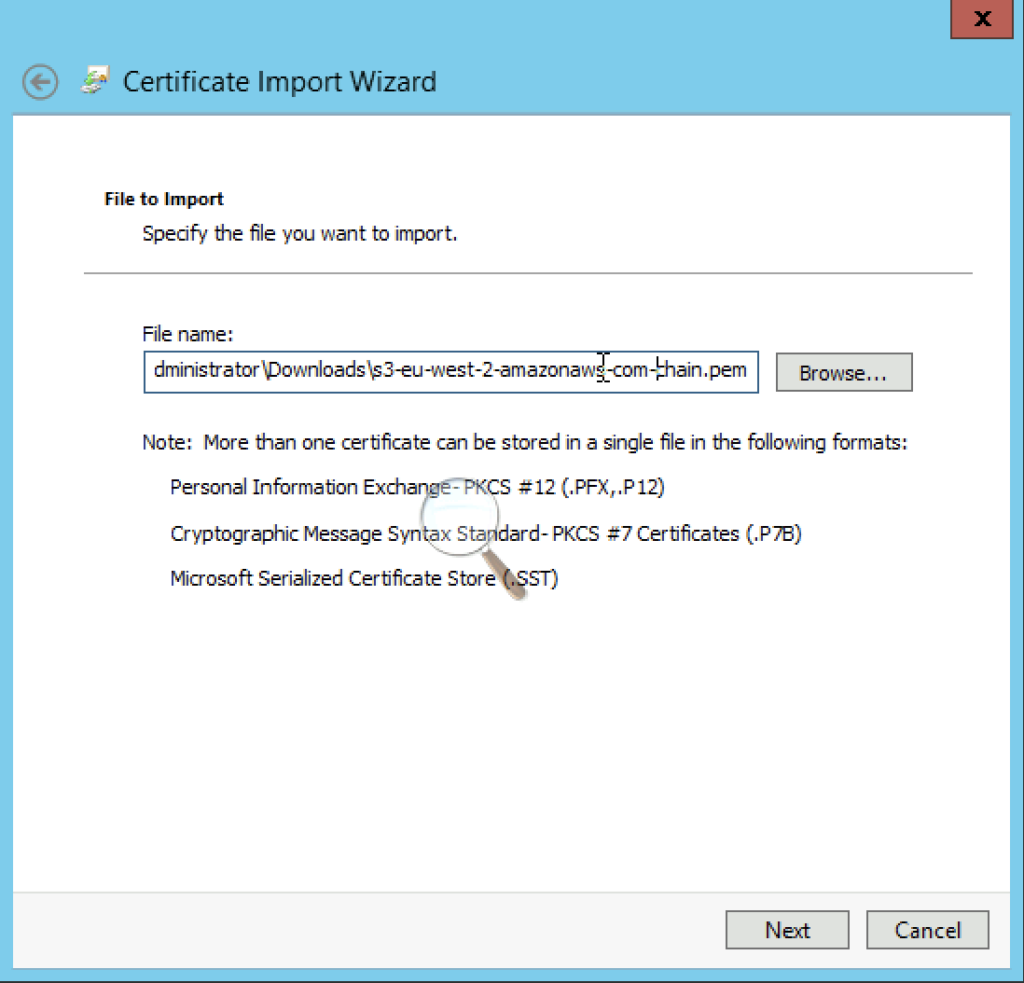This screenshot has width=1024, height=983.
Task: Click Next to continue the import
Action: (786, 930)
